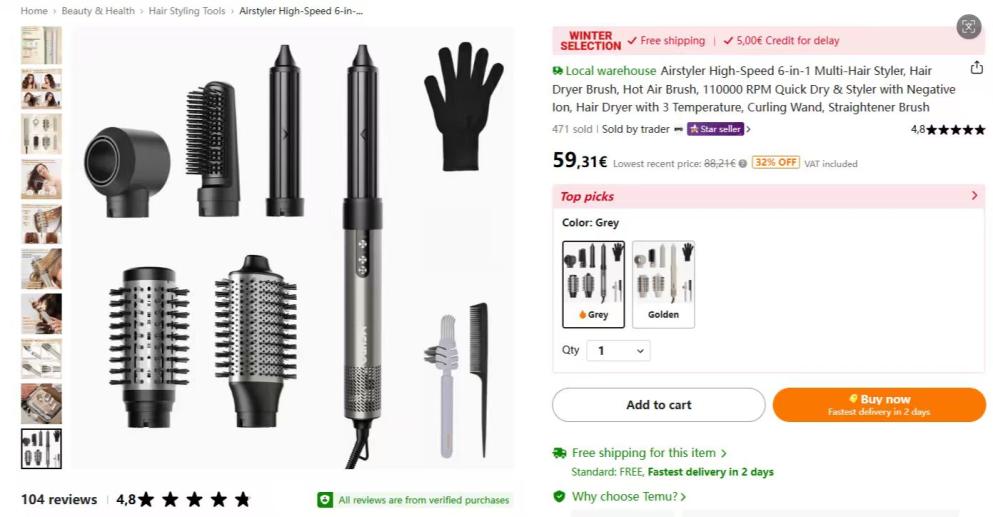The height and width of the screenshot is (517, 993).
Task: Click the 4,8 star rating near title
Action: point(948,130)
